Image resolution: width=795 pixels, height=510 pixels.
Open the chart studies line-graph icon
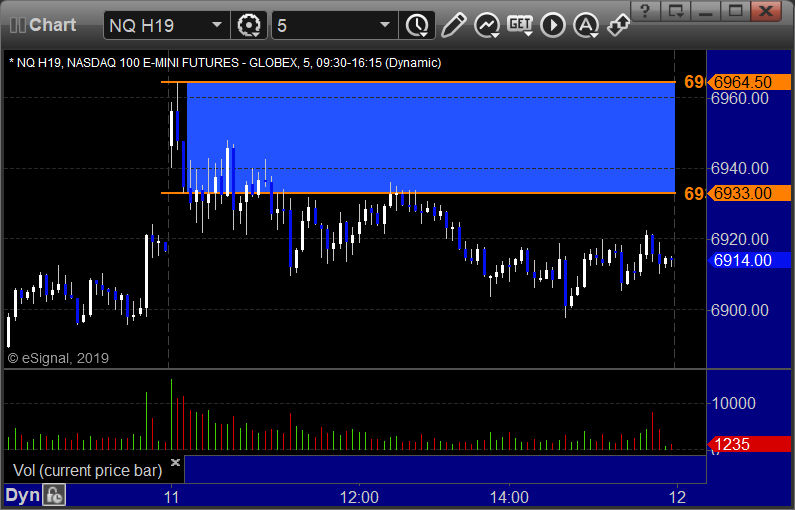[487, 25]
